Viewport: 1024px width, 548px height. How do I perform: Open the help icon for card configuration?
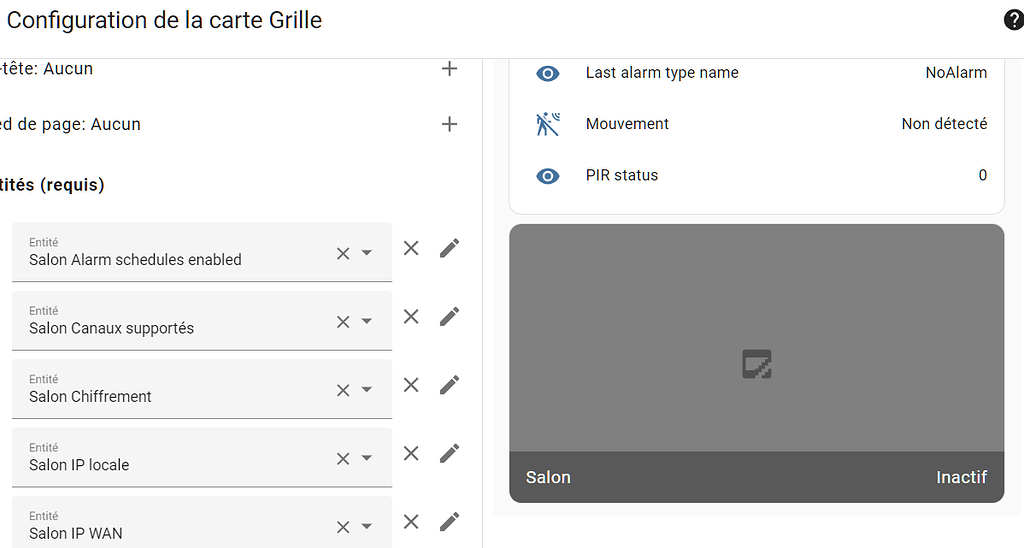1012,20
